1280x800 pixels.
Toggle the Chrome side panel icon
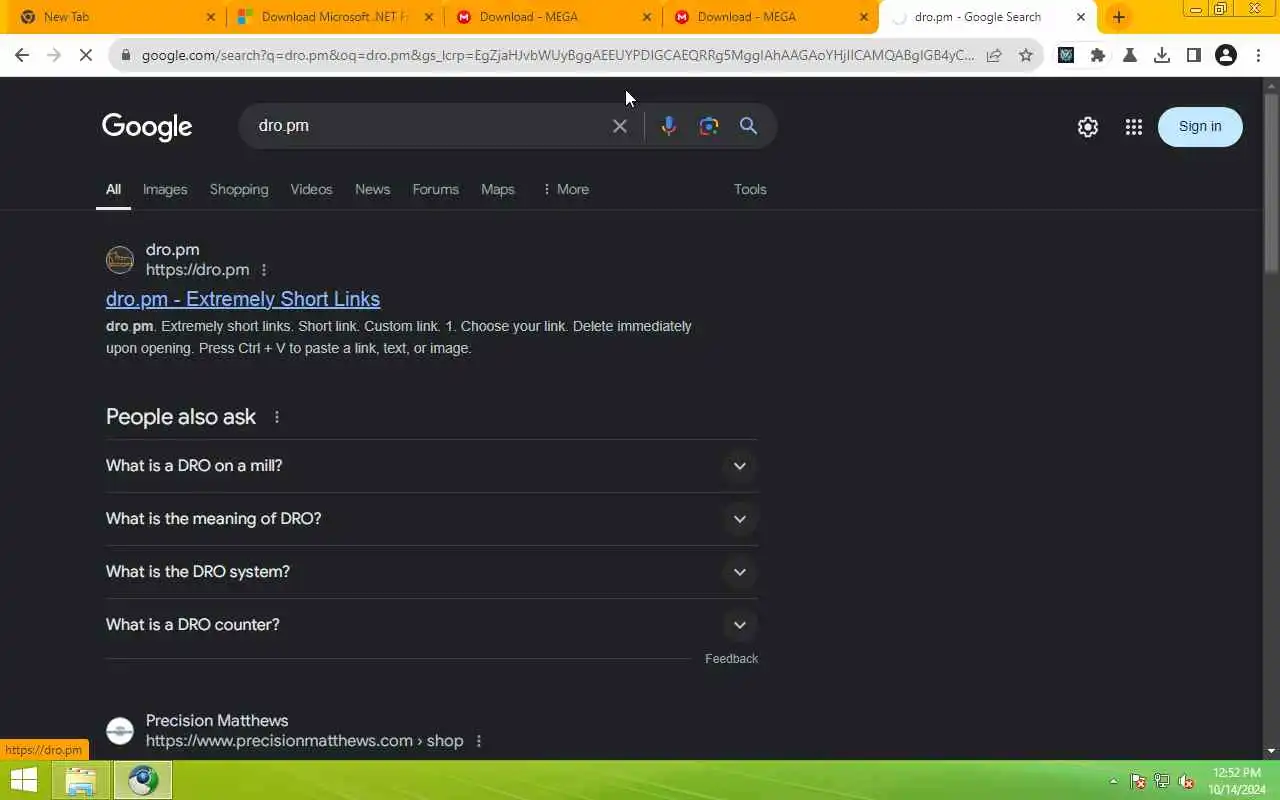click(1193, 56)
